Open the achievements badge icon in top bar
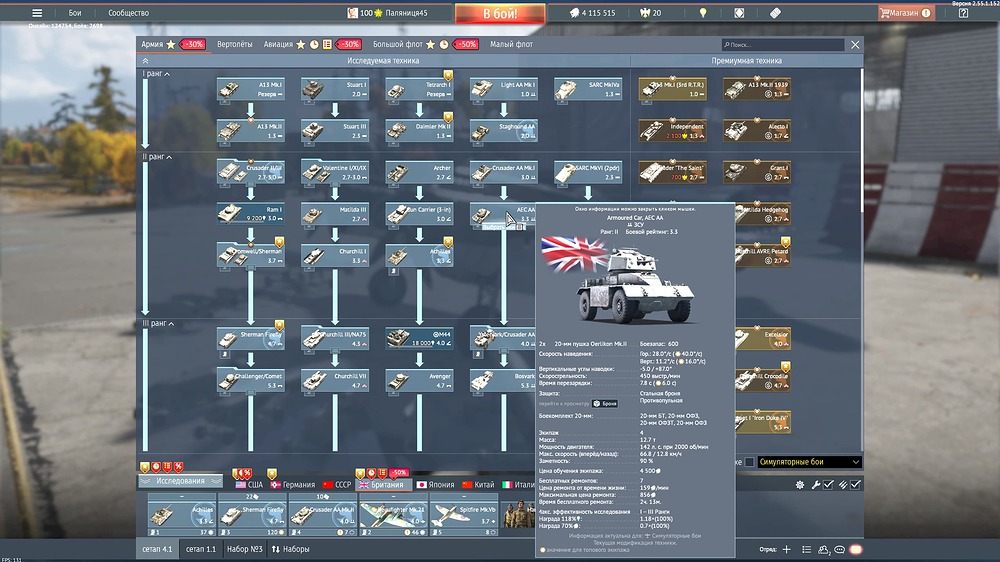 coord(739,13)
